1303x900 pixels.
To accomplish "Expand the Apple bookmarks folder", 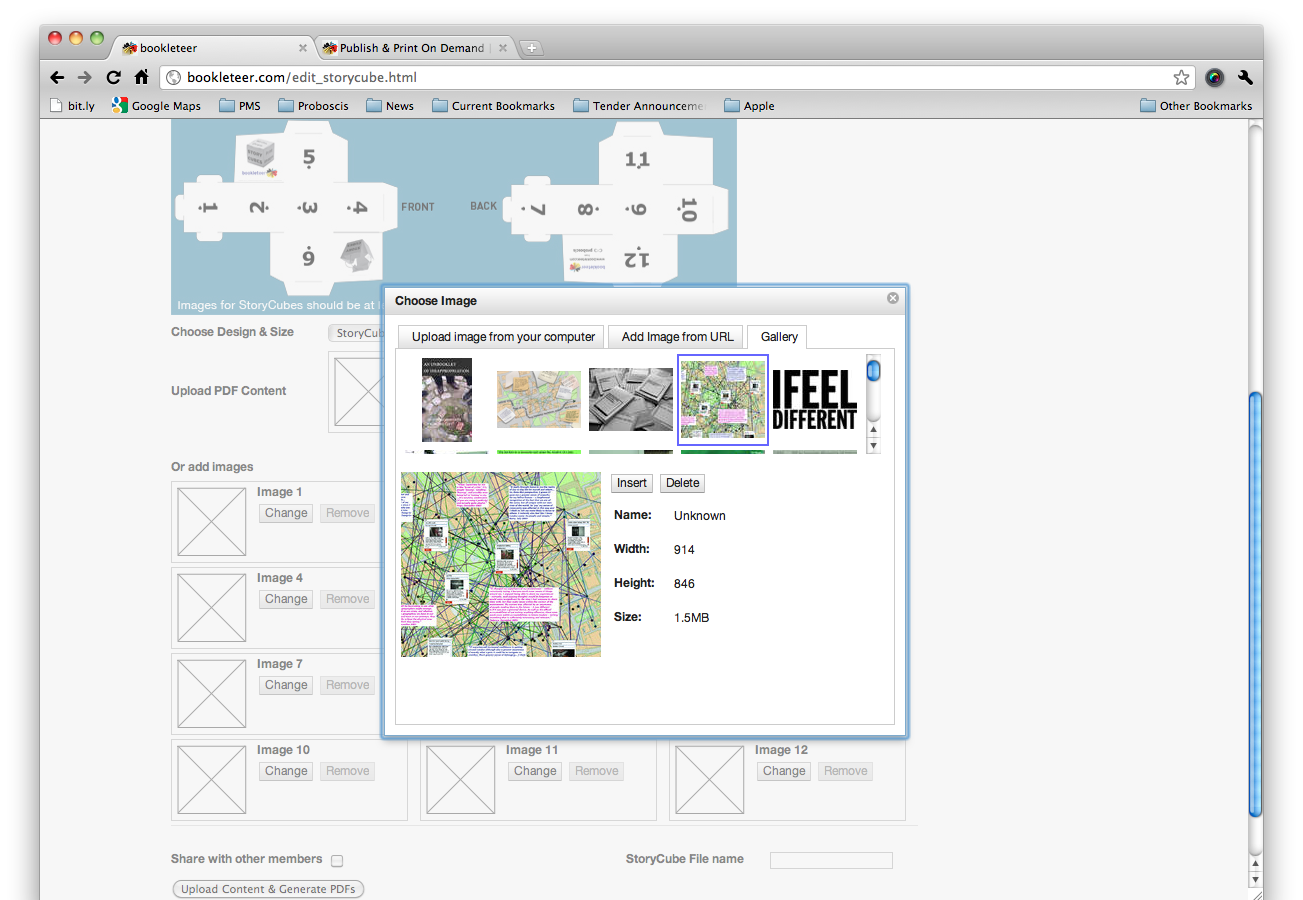I will (749, 106).
